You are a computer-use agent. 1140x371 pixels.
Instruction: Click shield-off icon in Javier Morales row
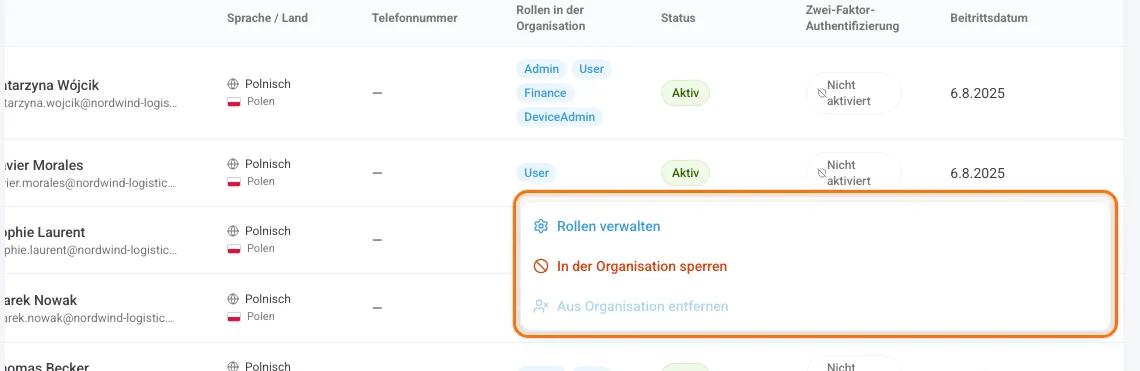(x=821, y=173)
